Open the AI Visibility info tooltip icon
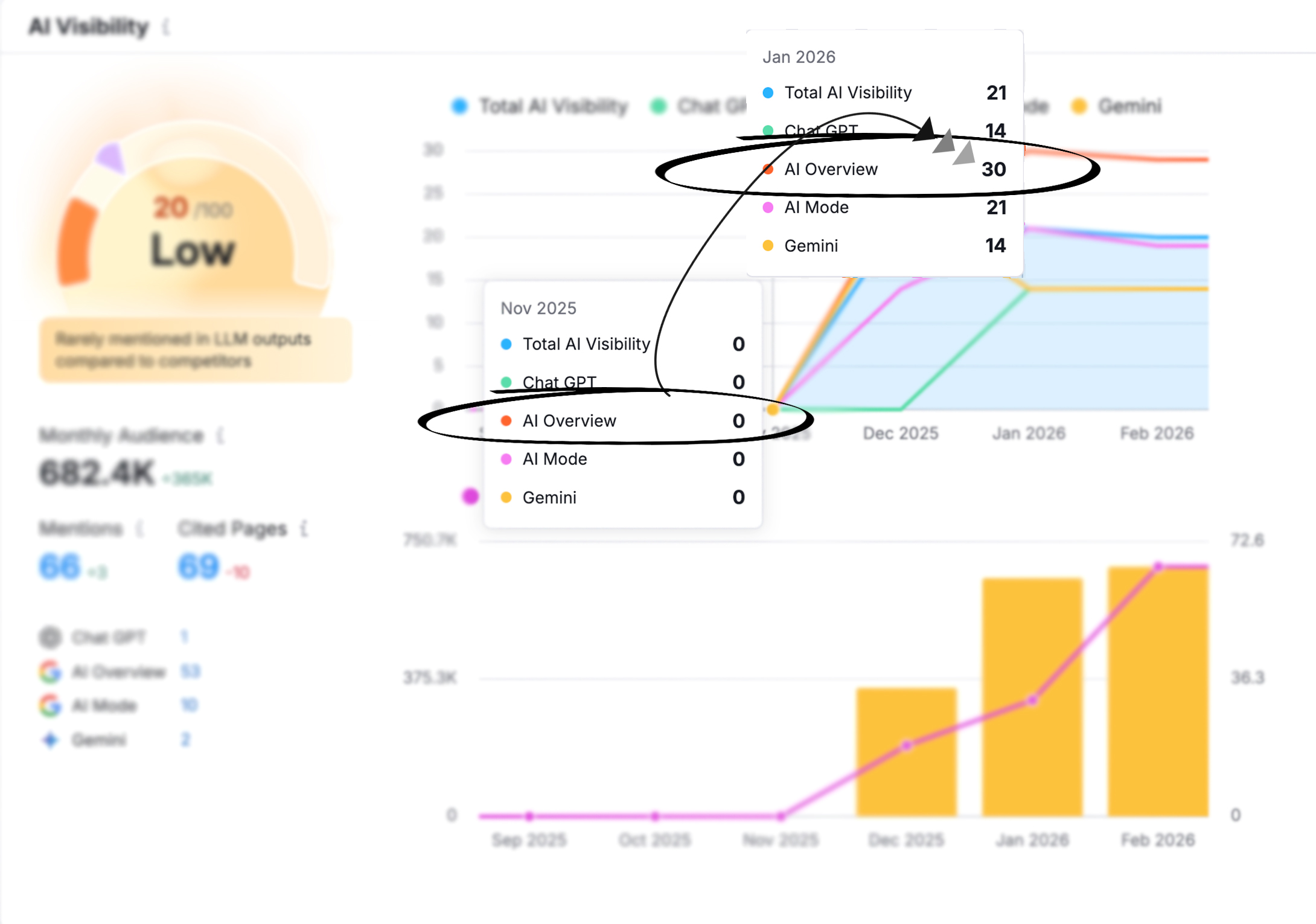Image resolution: width=1316 pixels, height=924 pixels. pos(167,27)
